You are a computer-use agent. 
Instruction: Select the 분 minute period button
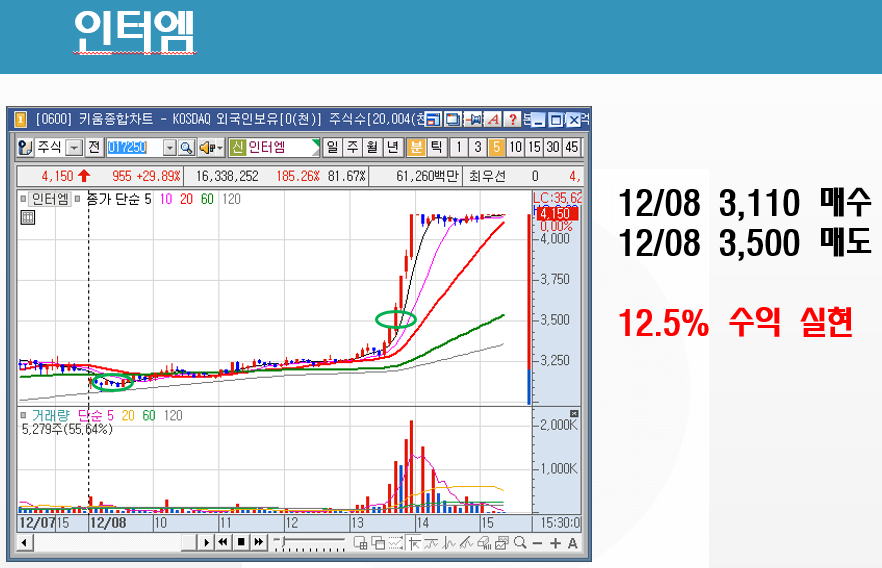[x=416, y=147]
